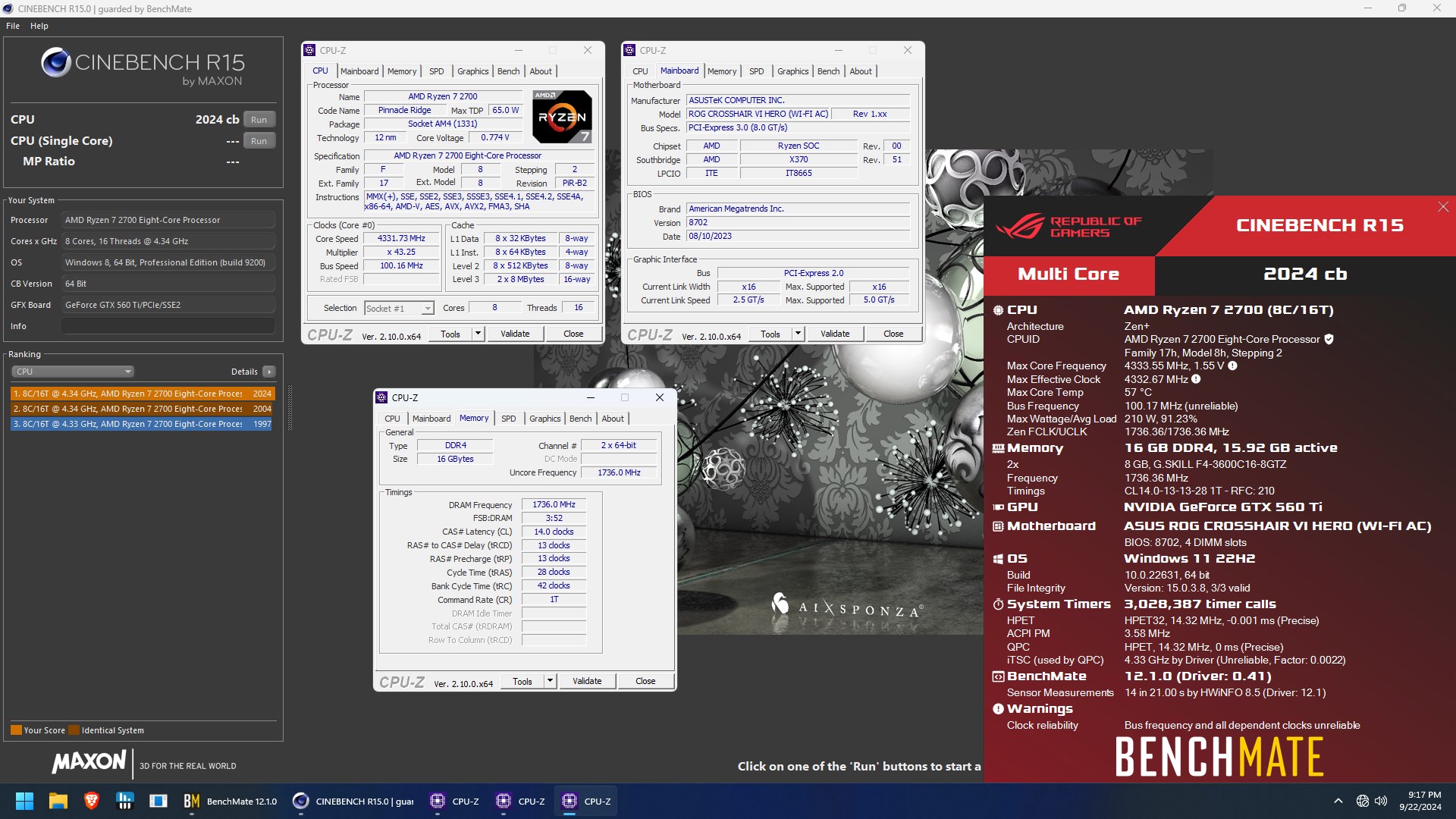
Task: Click the MAXON logo at bottom
Action: (x=89, y=762)
